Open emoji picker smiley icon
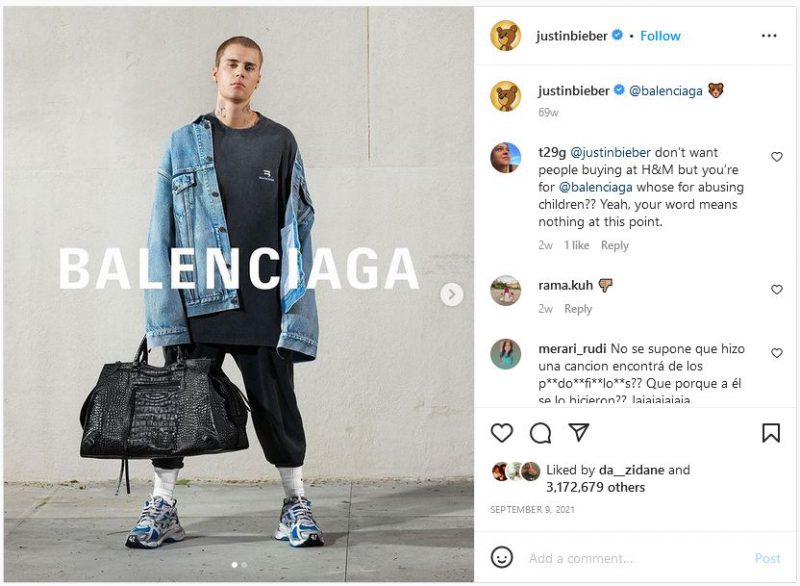800x586 pixels. 502,557
